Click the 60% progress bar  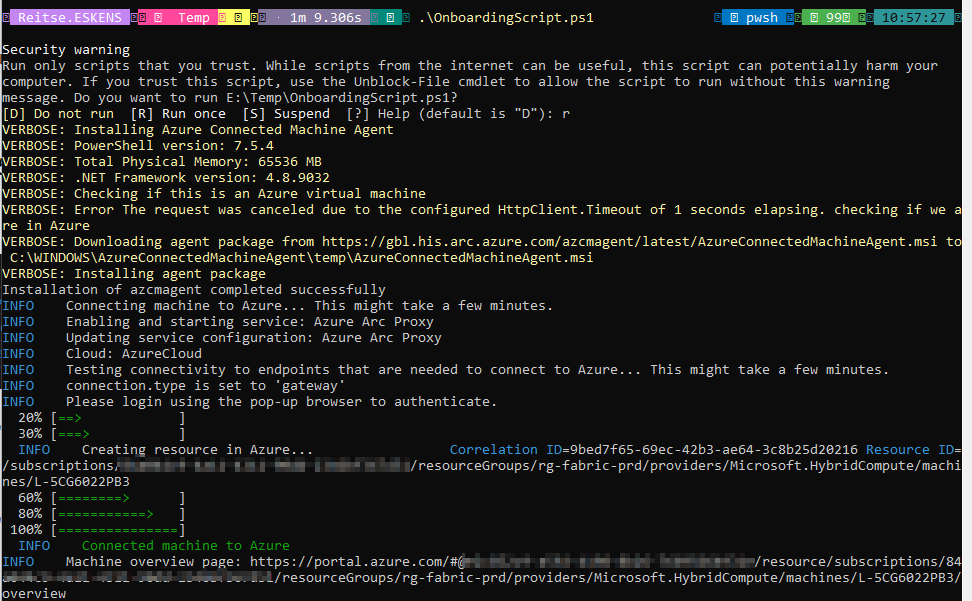[x=118, y=498]
